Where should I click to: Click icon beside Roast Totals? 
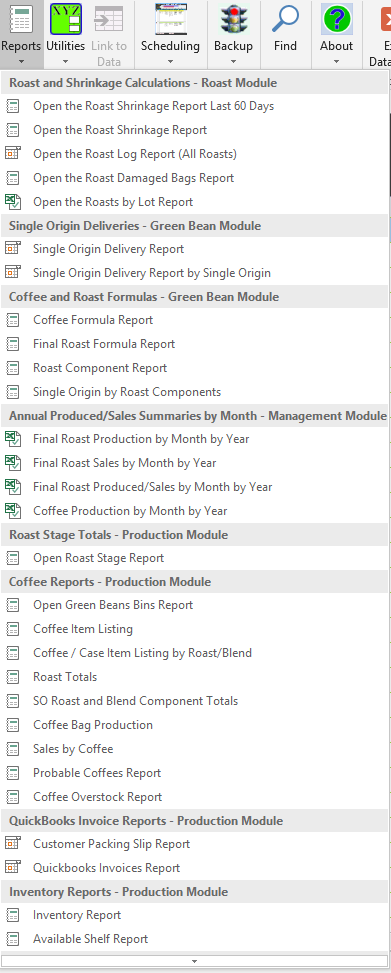click(13, 677)
